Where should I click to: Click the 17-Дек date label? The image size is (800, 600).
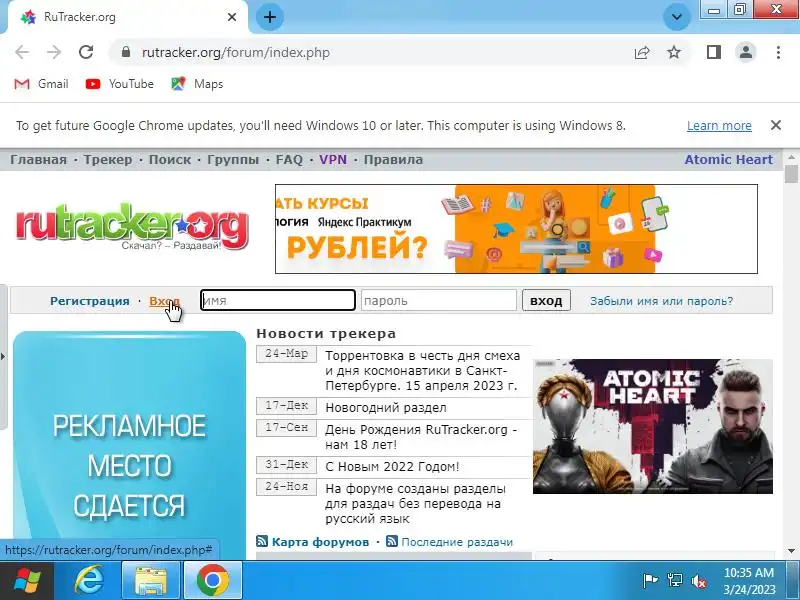(286, 406)
